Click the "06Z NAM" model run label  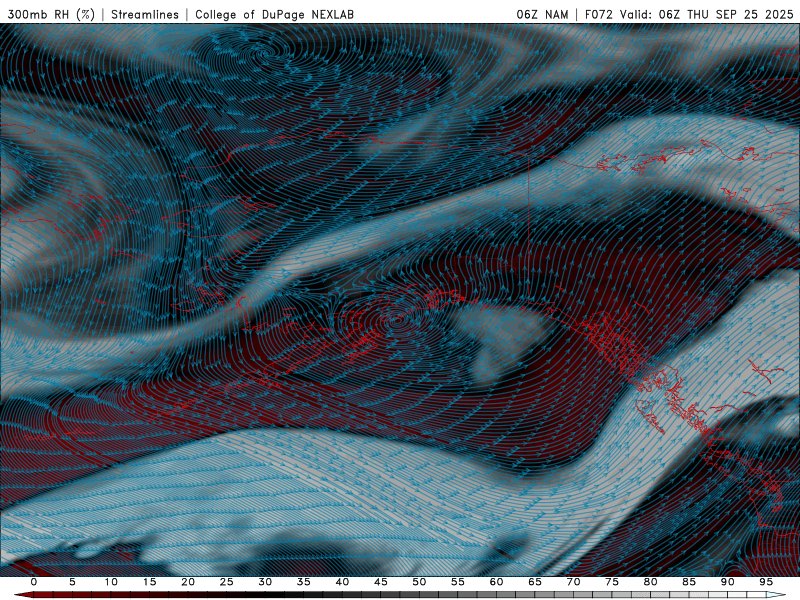tap(542, 14)
